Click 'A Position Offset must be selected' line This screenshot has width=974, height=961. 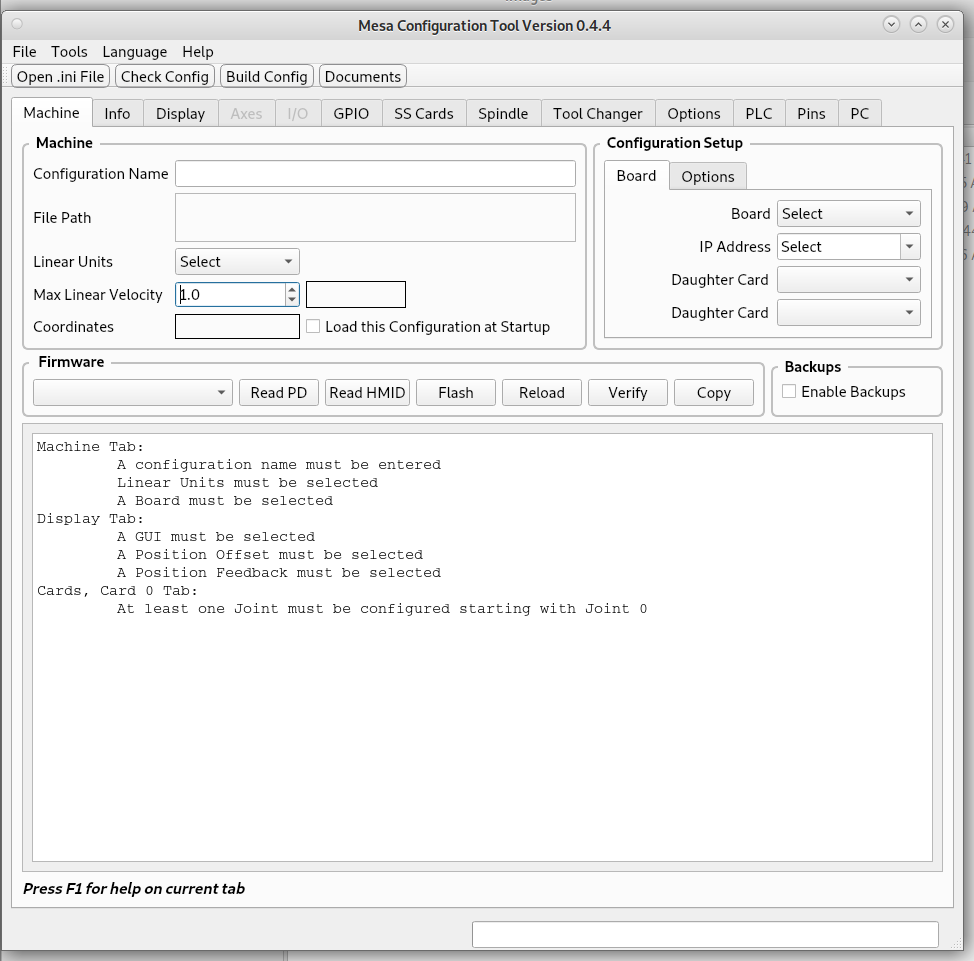[270, 555]
